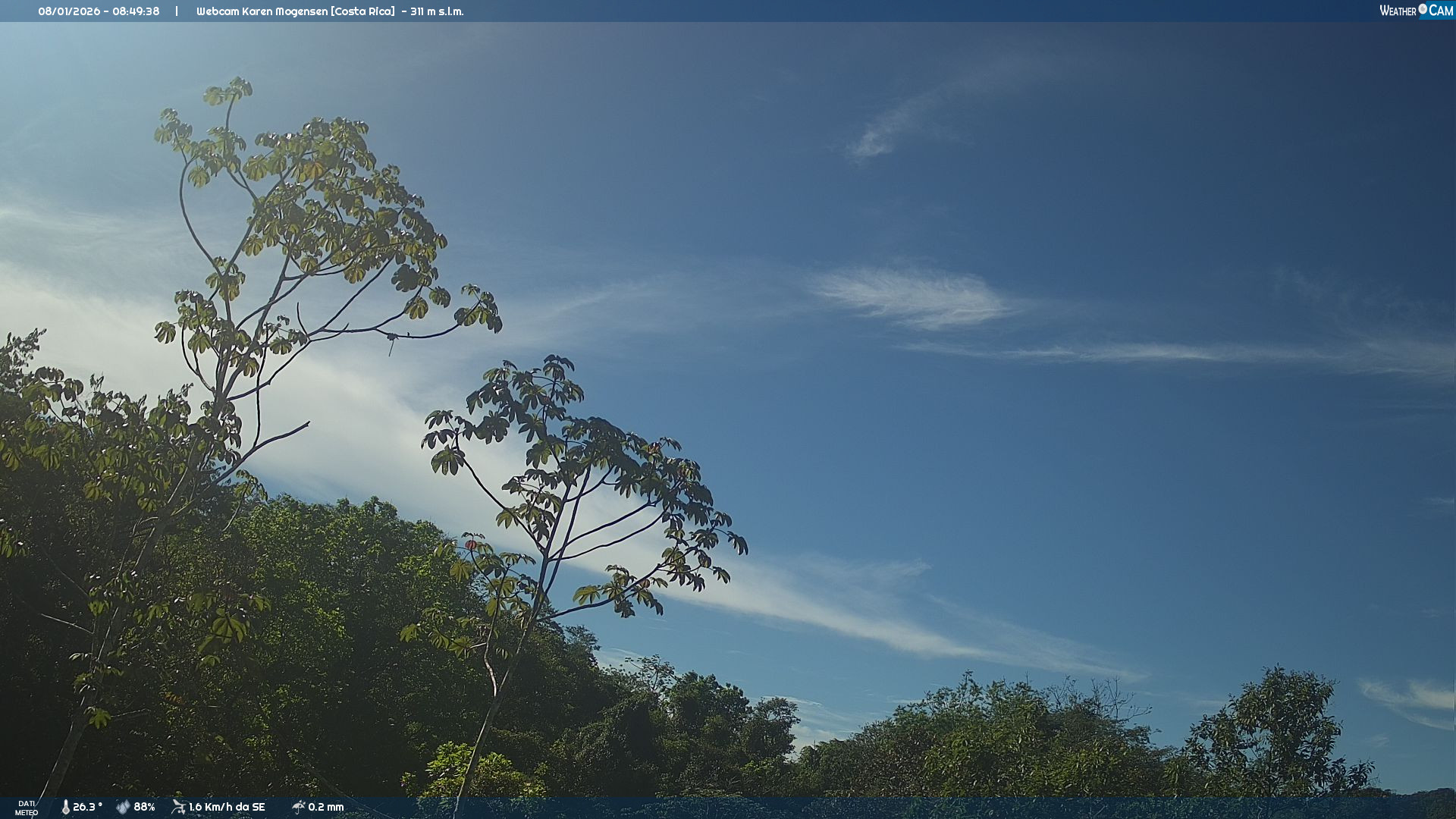Click the CAM part of the logo

pos(1440,11)
